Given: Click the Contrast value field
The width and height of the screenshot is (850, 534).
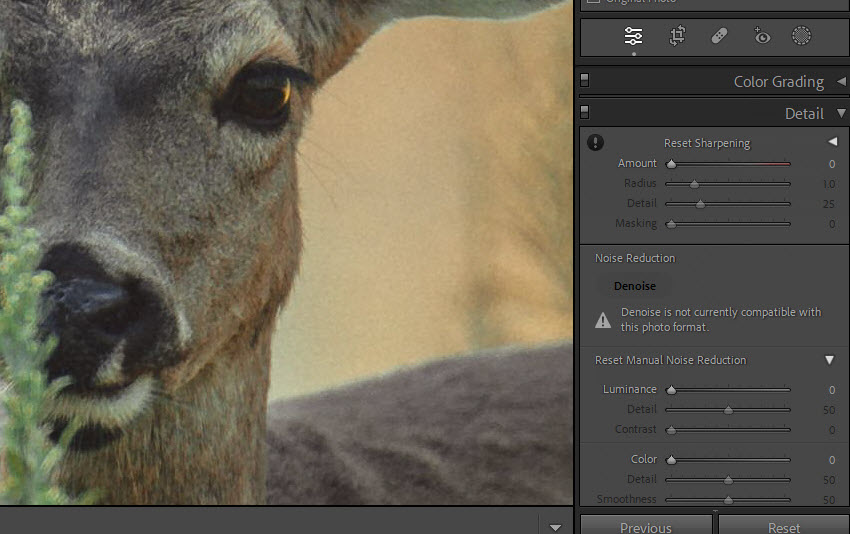Looking at the screenshot, I should tap(832, 430).
